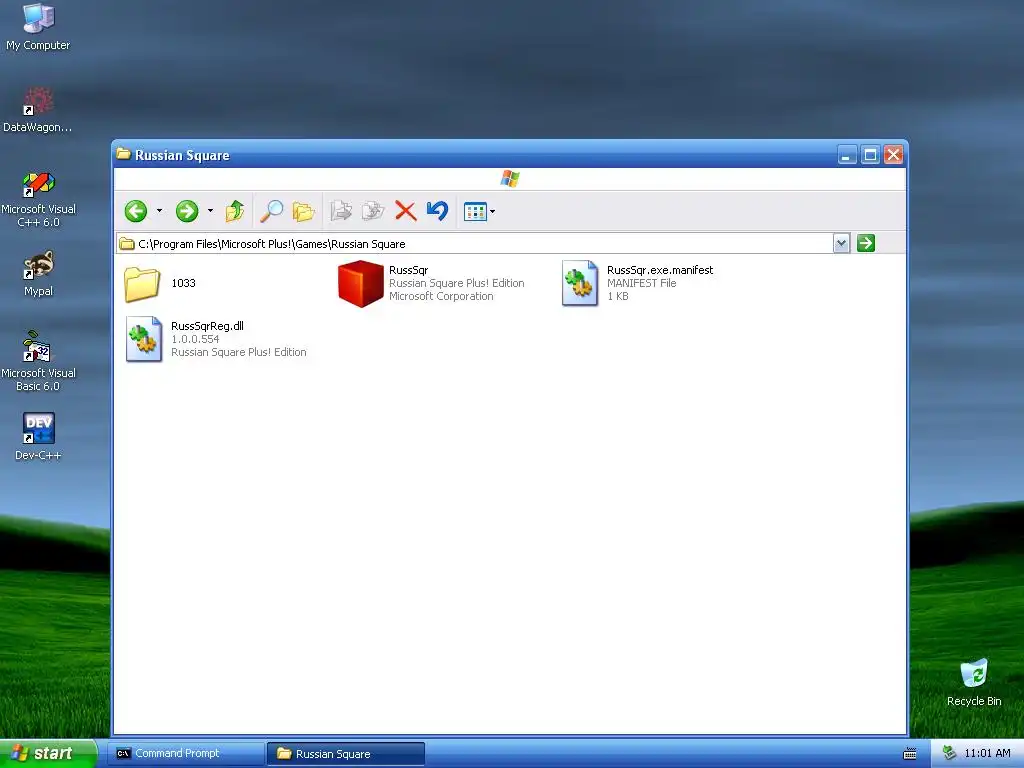Image resolution: width=1024 pixels, height=768 pixels.
Task: Expand the address bar dropdown
Action: point(842,244)
